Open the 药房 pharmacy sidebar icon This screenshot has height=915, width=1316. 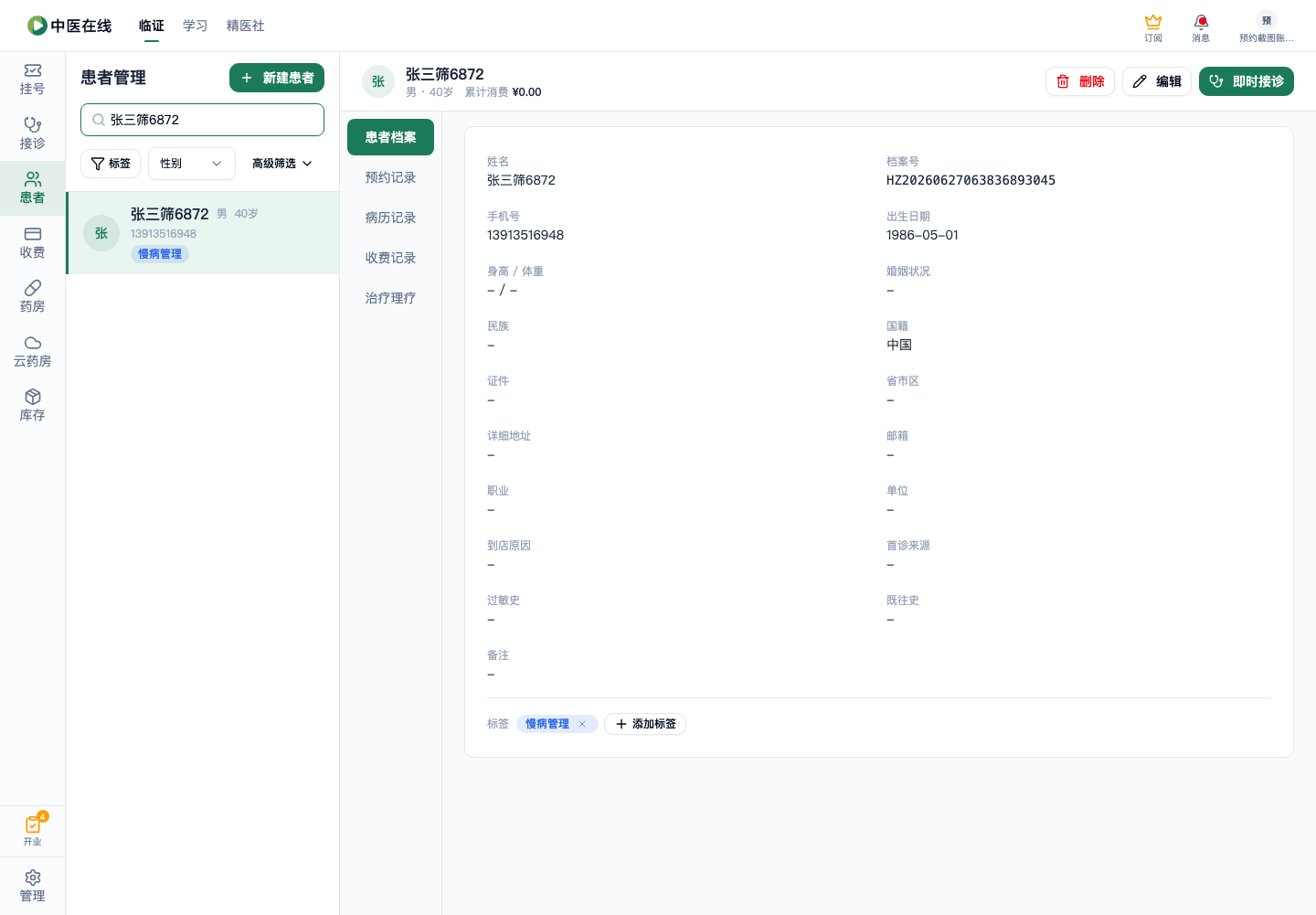(x=32, y=297)
